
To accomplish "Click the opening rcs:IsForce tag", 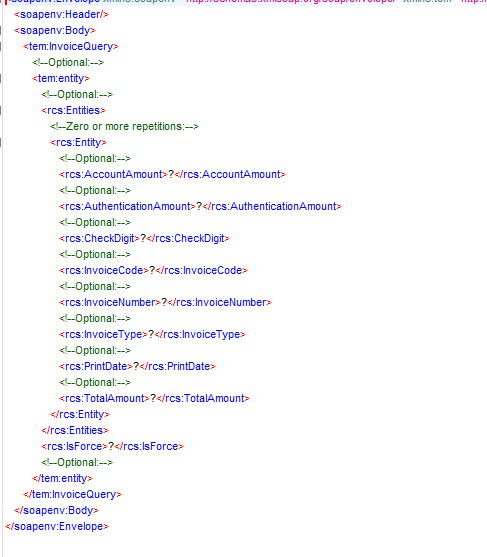I will 74,446.
